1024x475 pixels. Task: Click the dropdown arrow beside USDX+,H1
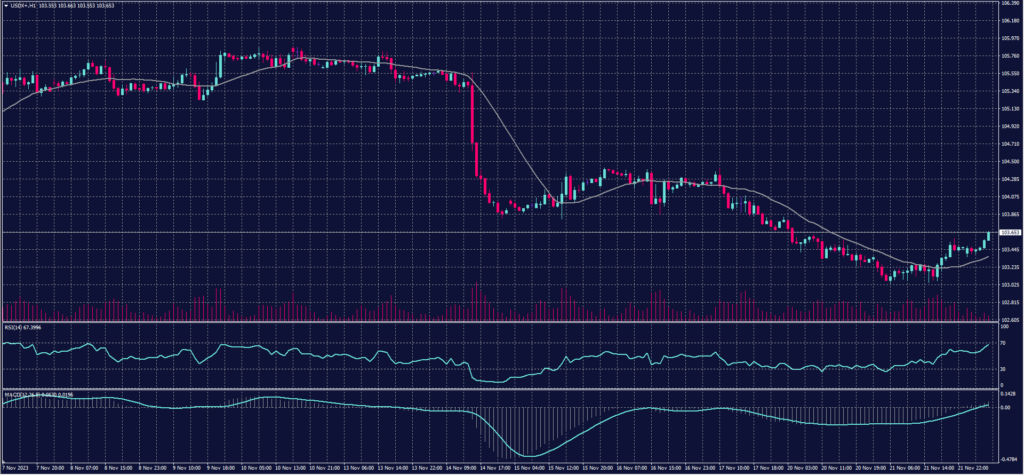tap(5, 5)
